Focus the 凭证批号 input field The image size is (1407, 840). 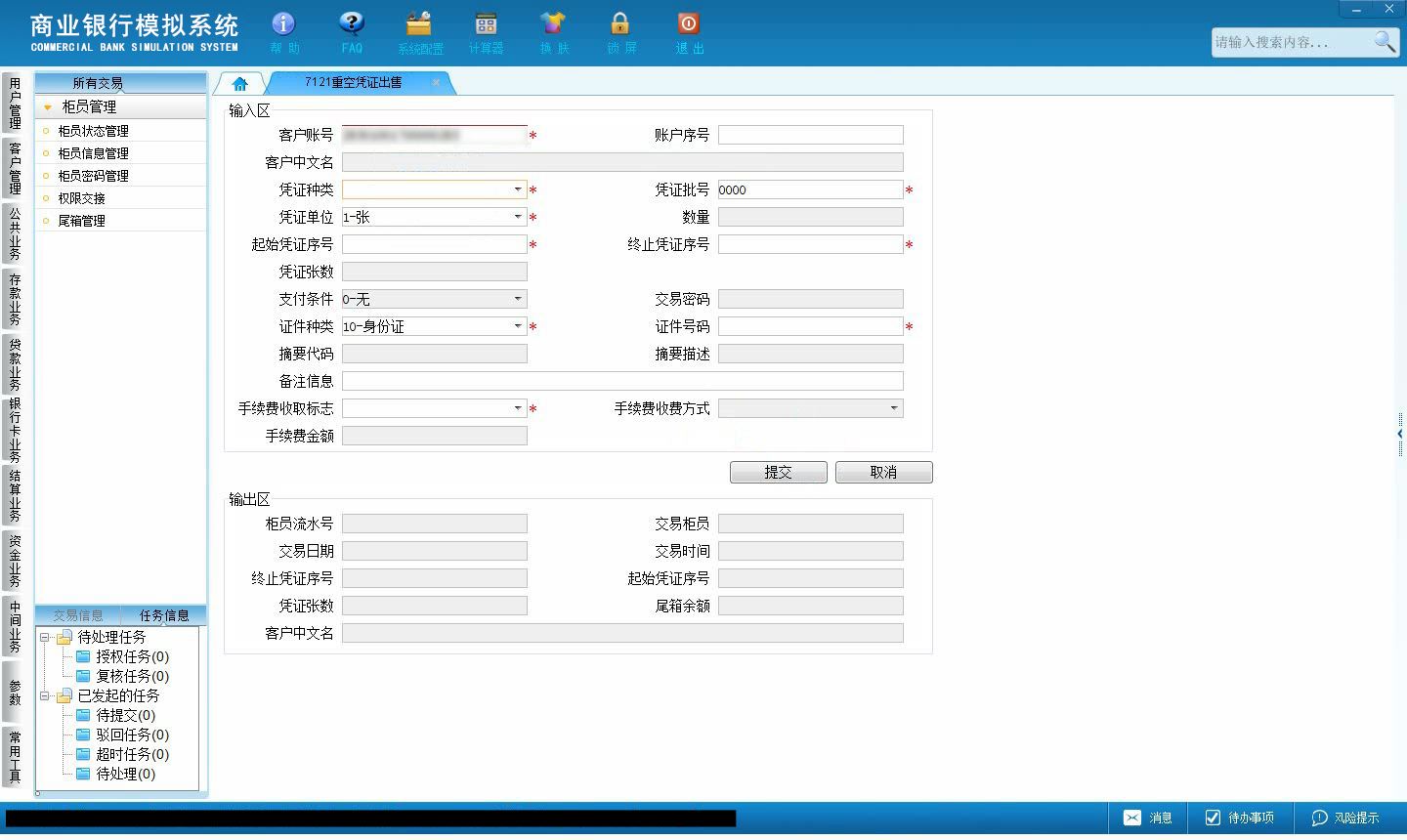(x=811, y=189)
